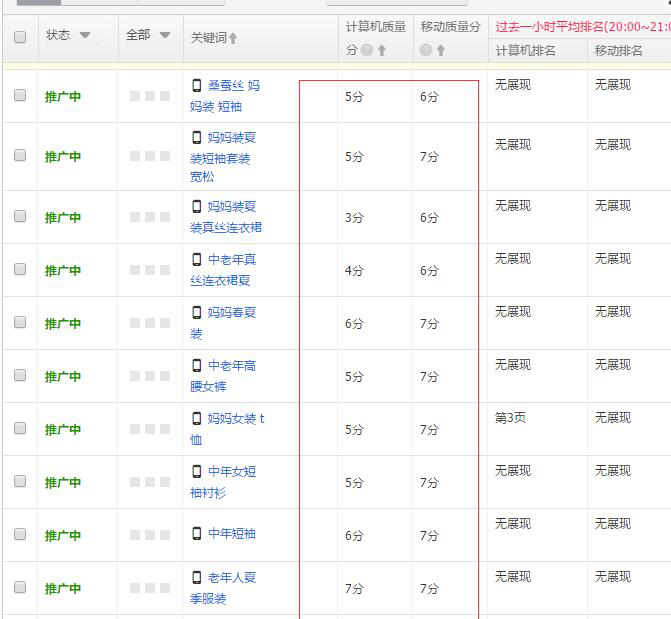
Task: Click mobile icon beside 桑蚕丝 妈妈装 短袖
Action: pos(196,85)
